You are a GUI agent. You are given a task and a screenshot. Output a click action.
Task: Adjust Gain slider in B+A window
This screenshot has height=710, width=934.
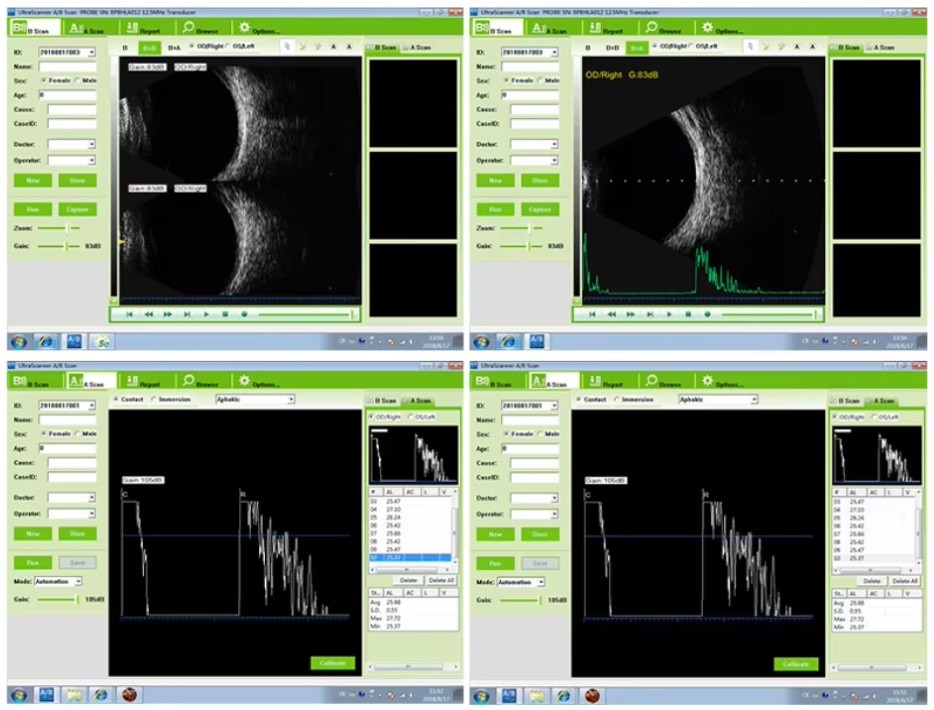(521, 246)
